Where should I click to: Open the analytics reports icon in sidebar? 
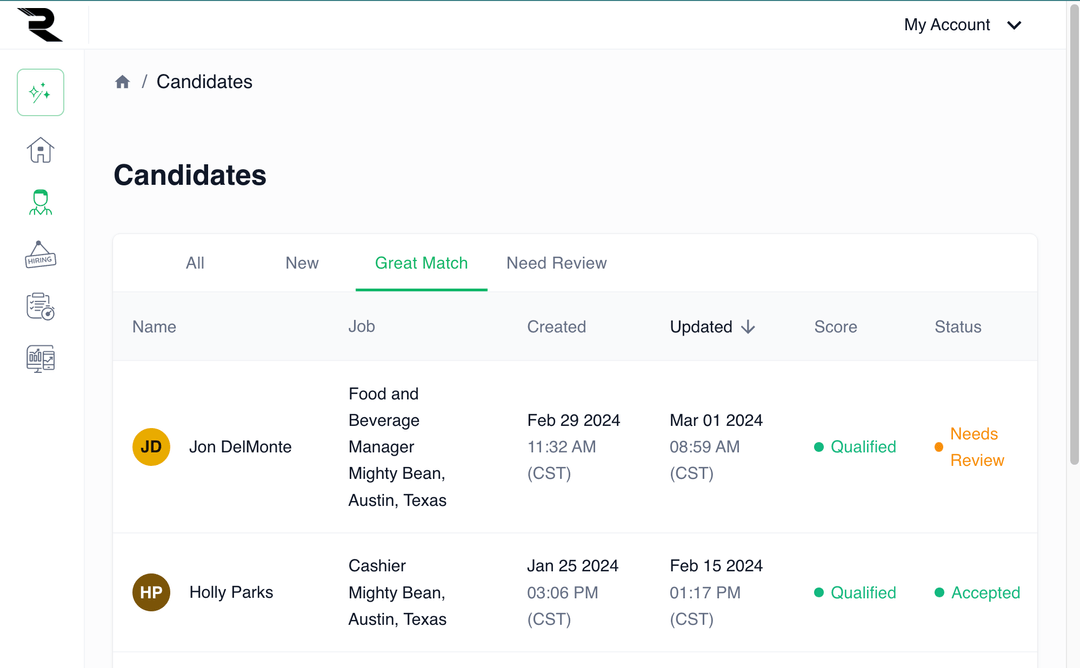(40, 358)
